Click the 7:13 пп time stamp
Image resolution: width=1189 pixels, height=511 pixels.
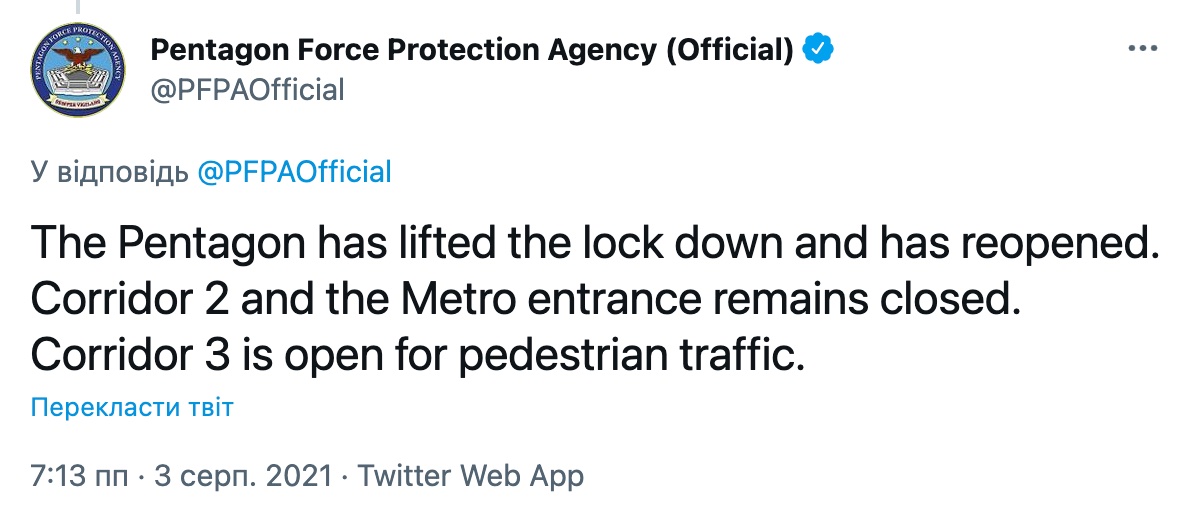tap(79, 476)
